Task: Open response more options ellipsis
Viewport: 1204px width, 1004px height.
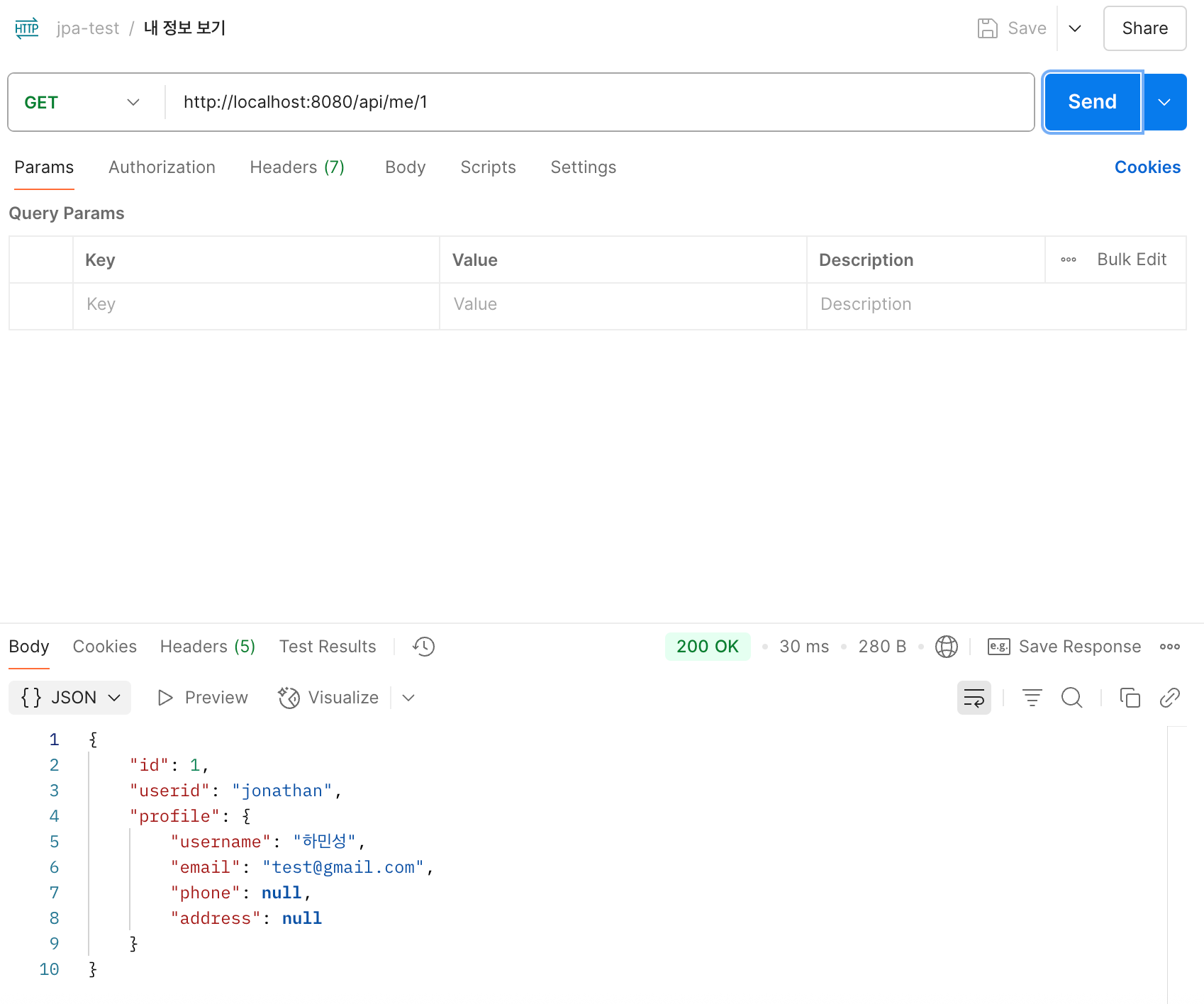Action: (x=1170, y=647)
